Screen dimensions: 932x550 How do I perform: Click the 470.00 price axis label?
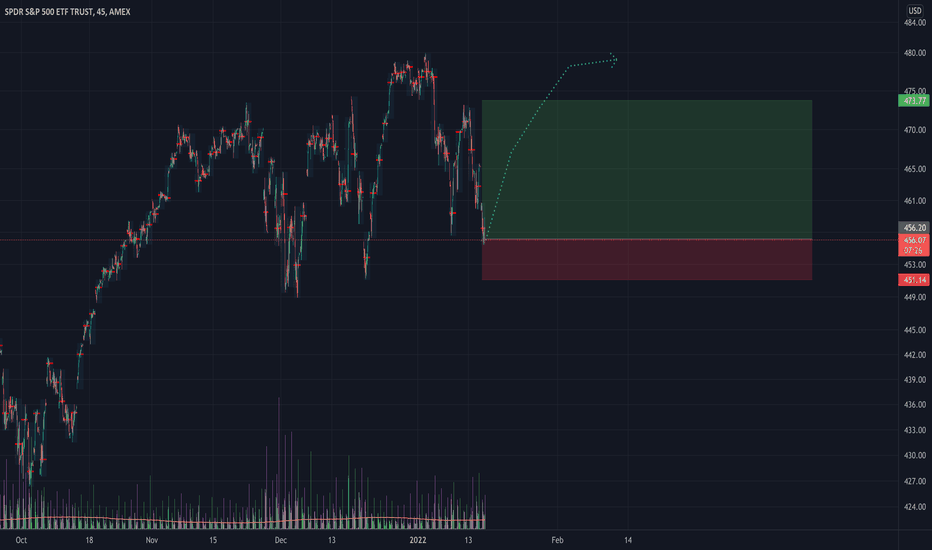pos(915,130)
